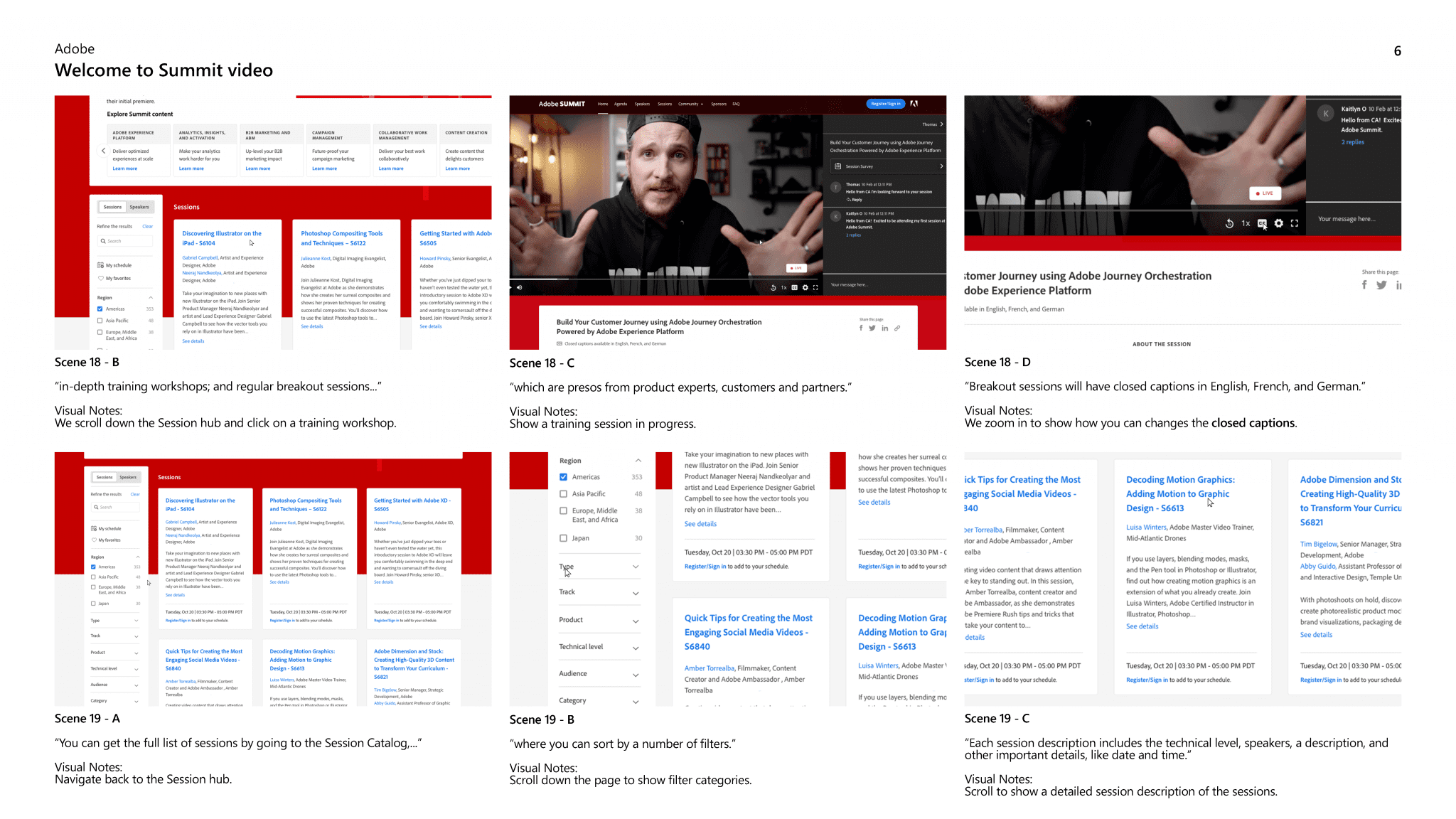Viewport: 1456px width, 819px height.
Task: Share on Twitter in Scene 18-C
Action: pos(872,328)
